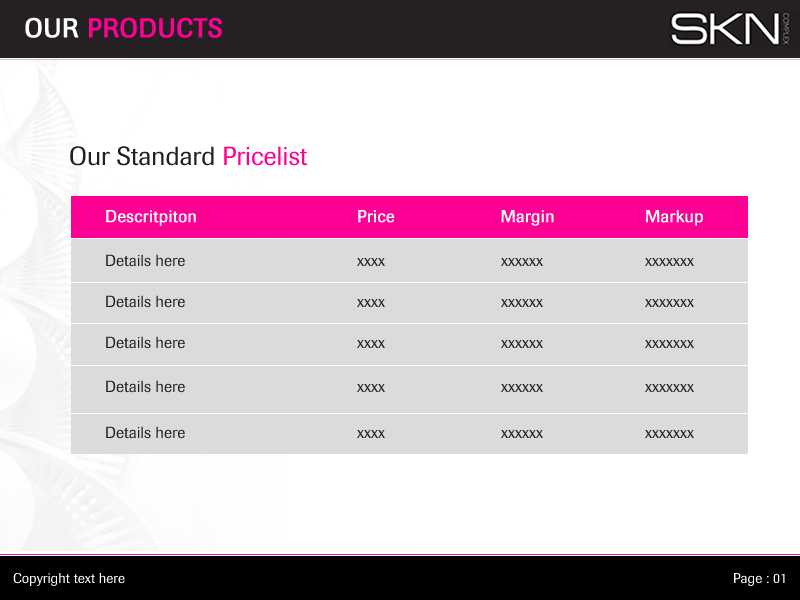The image size is (800, 600).
Task: Click the Price column header
Action: 376,217
